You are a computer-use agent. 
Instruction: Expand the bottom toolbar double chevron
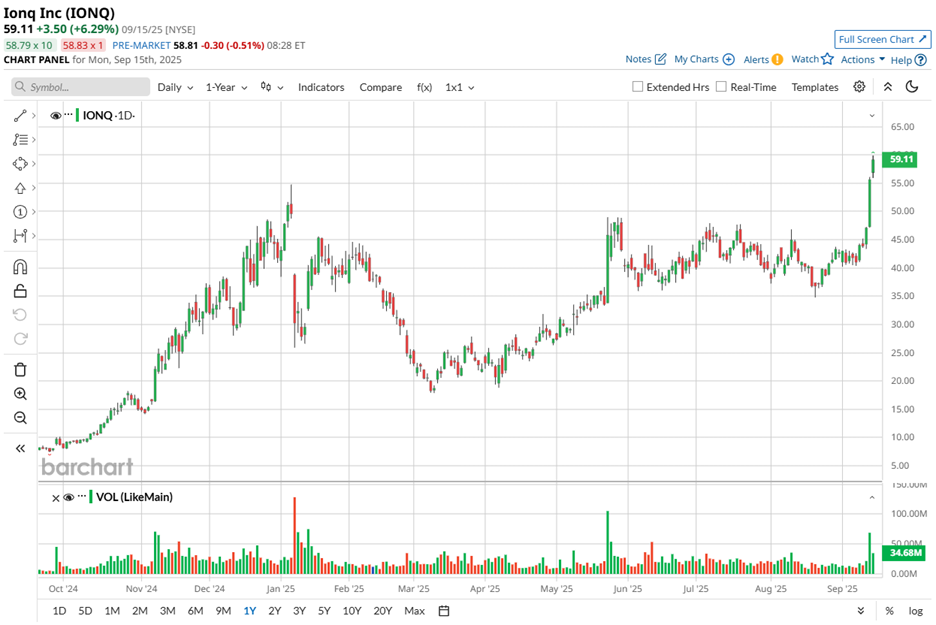(x=861, y=611)
